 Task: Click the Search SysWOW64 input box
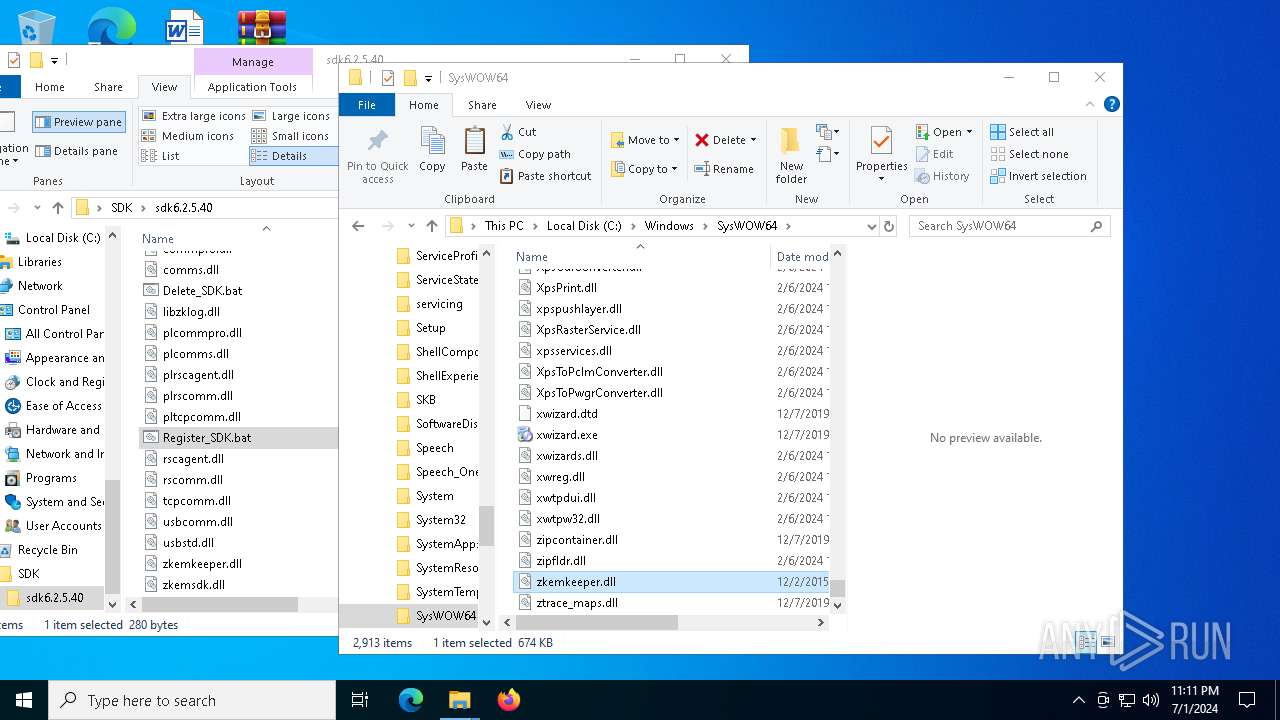click(x=1009, y=226)
